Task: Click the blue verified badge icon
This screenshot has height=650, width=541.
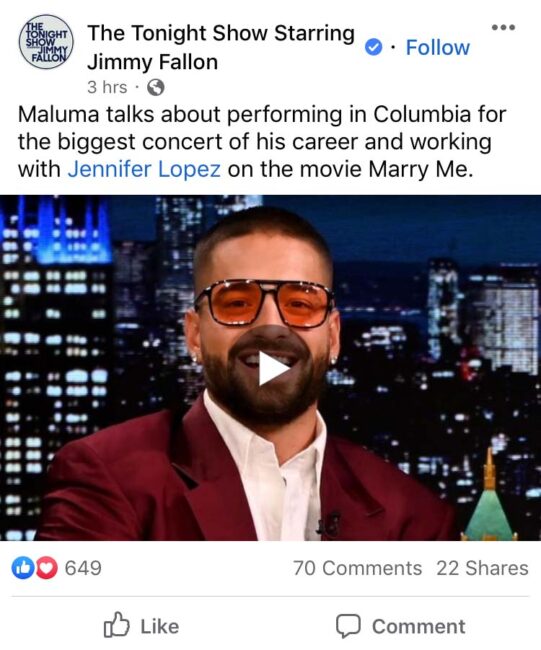Action: 373,48
